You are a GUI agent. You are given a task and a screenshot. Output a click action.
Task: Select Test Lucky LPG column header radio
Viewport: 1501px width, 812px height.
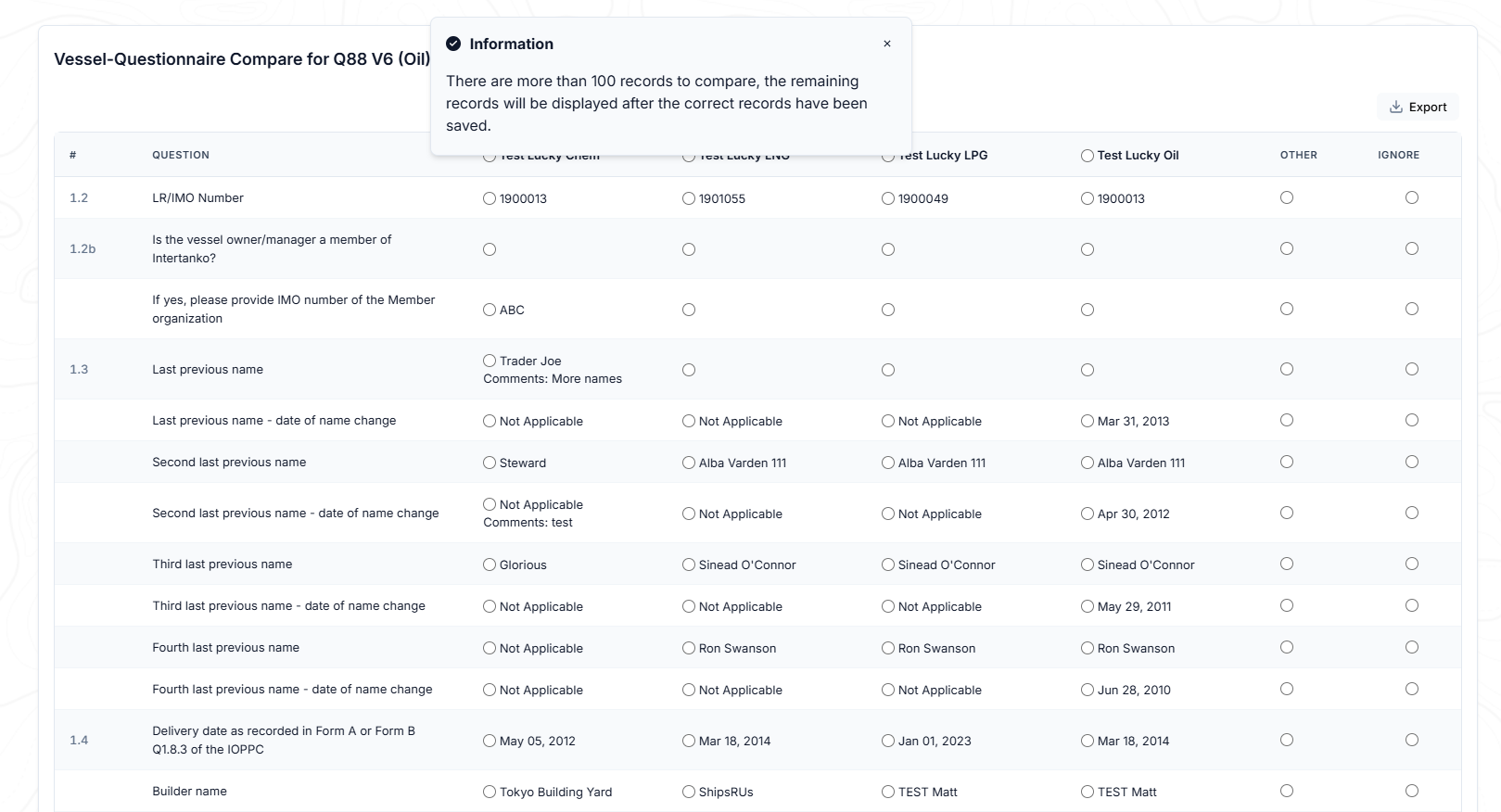click(x=888, y=156)
